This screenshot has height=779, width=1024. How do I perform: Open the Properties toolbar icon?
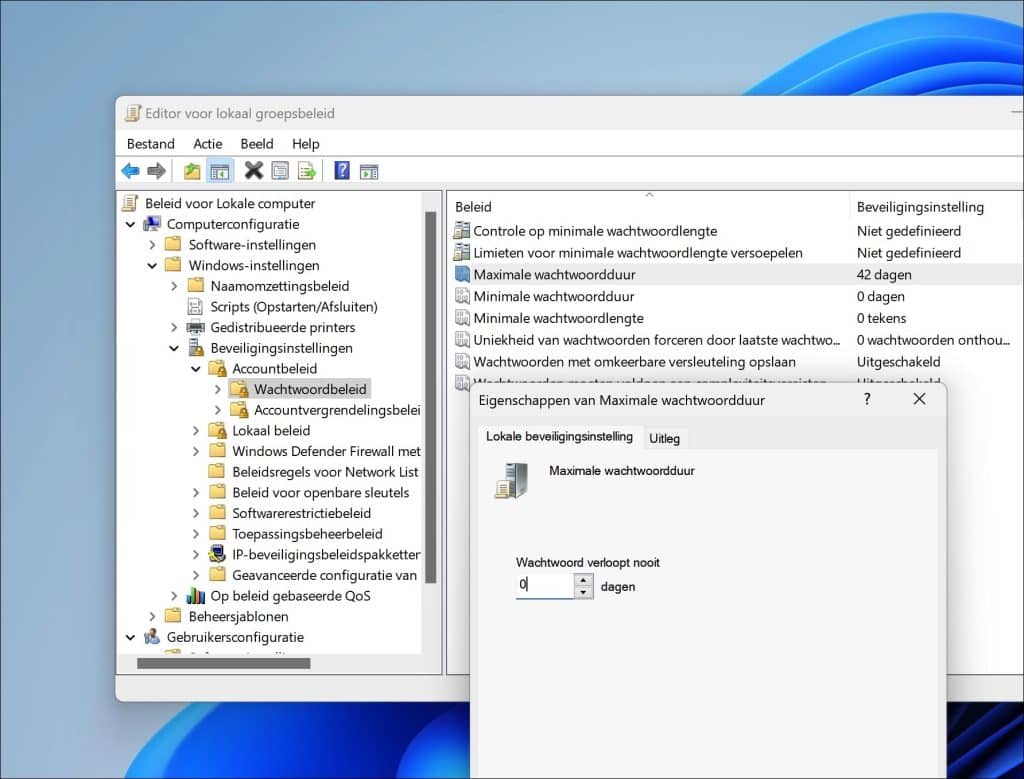pos(280,171)
